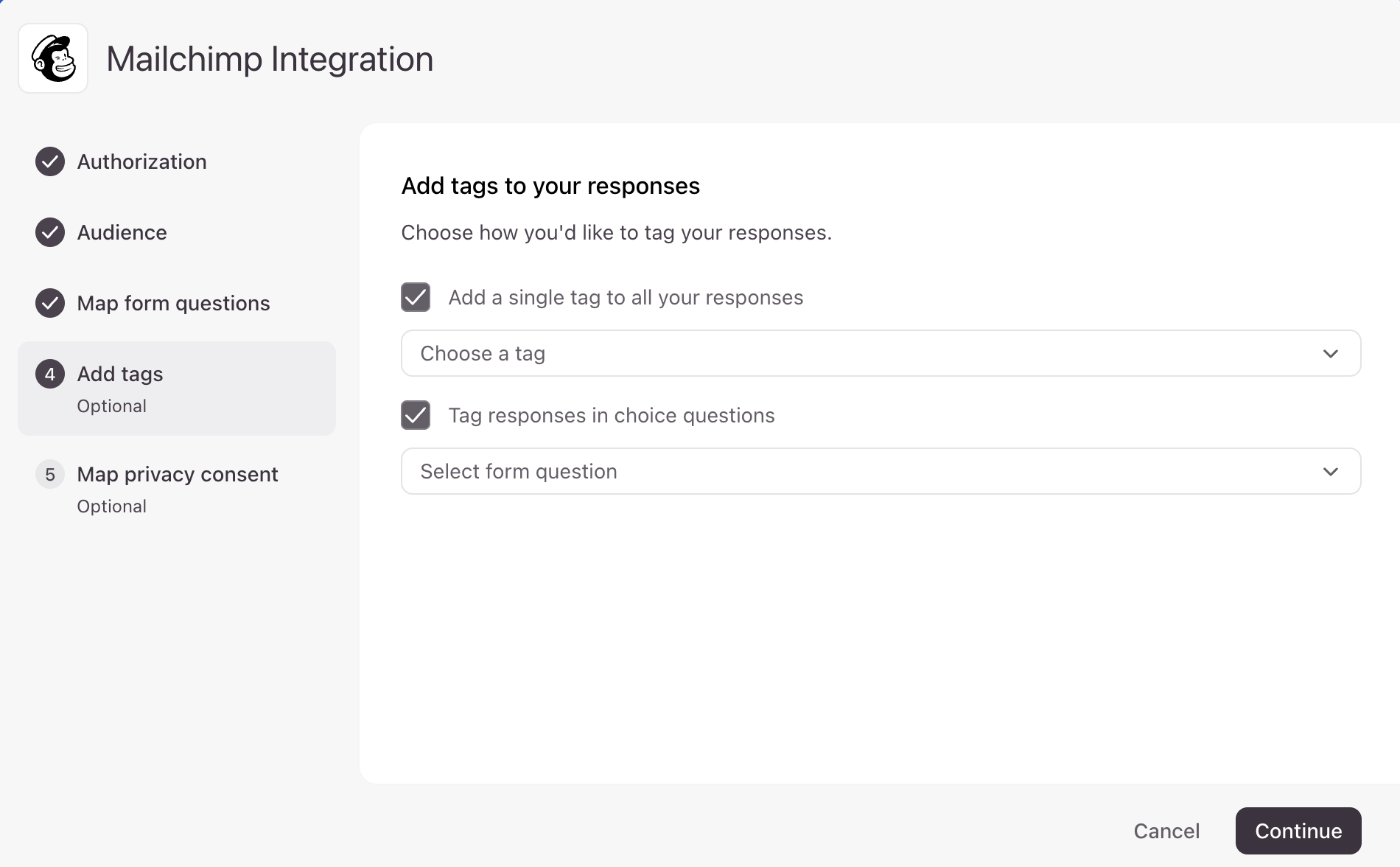Click the Mailchimp logo icon
Image resolution: width=1400 pixels, height=867 pixels.
click(53, 58)
